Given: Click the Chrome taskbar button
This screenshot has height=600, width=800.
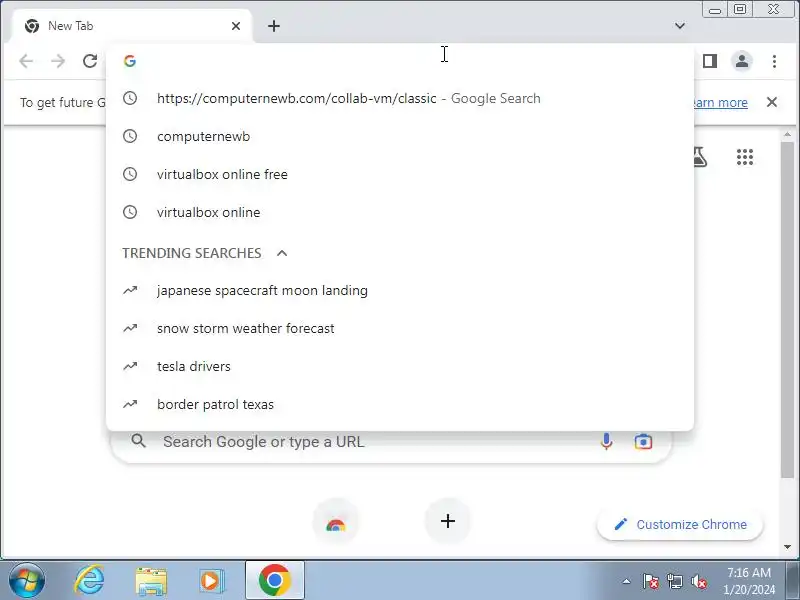Looking at the screenshot, I should pyautogui.click(x=274, y=581).
